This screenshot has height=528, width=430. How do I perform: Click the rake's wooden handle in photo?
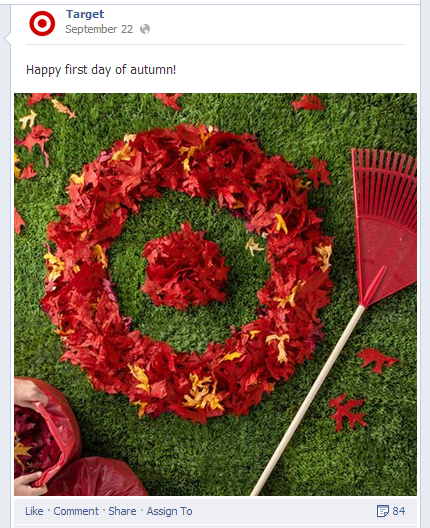[308, 400]
